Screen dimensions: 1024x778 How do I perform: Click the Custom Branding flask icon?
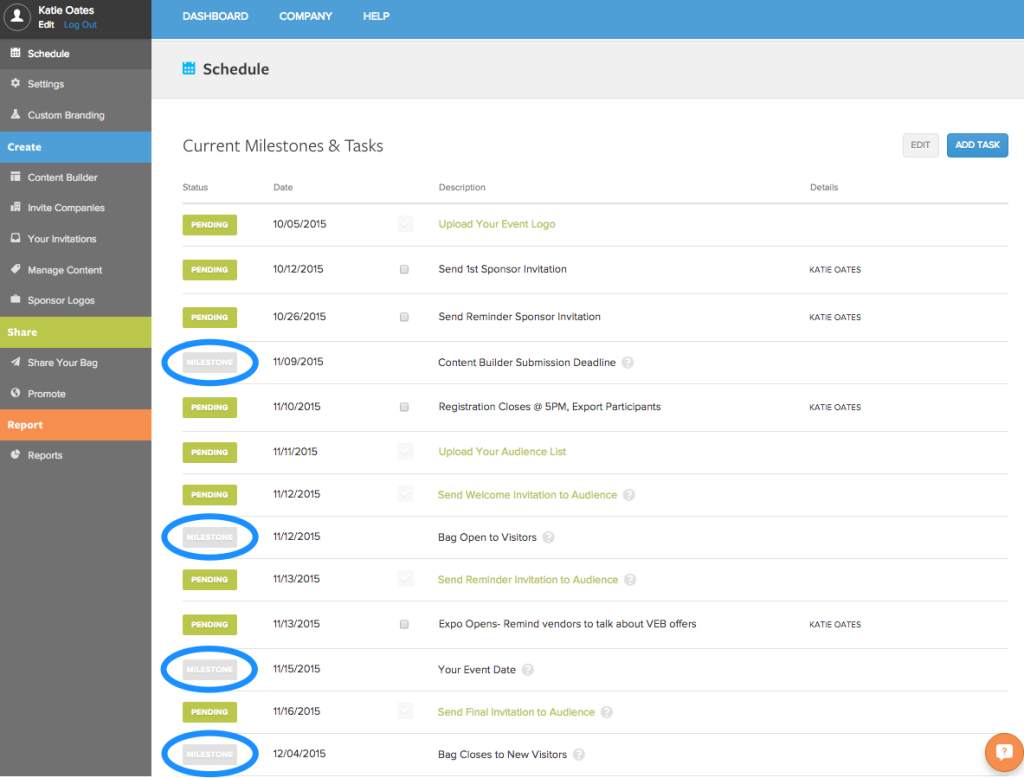coord(15,115)
